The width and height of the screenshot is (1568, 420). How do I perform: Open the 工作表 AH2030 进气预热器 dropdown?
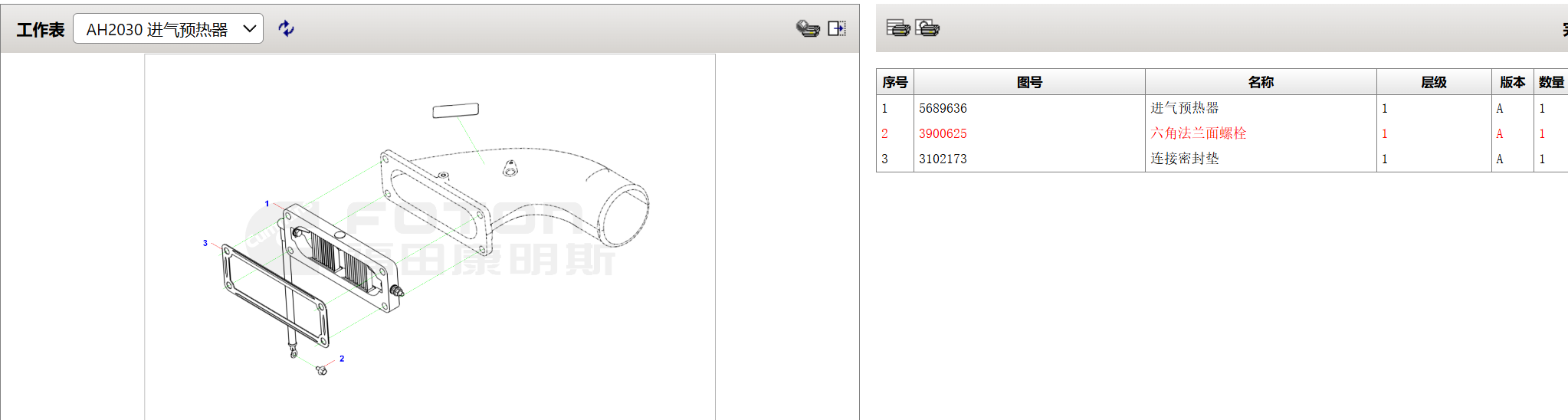pos(168,29)
